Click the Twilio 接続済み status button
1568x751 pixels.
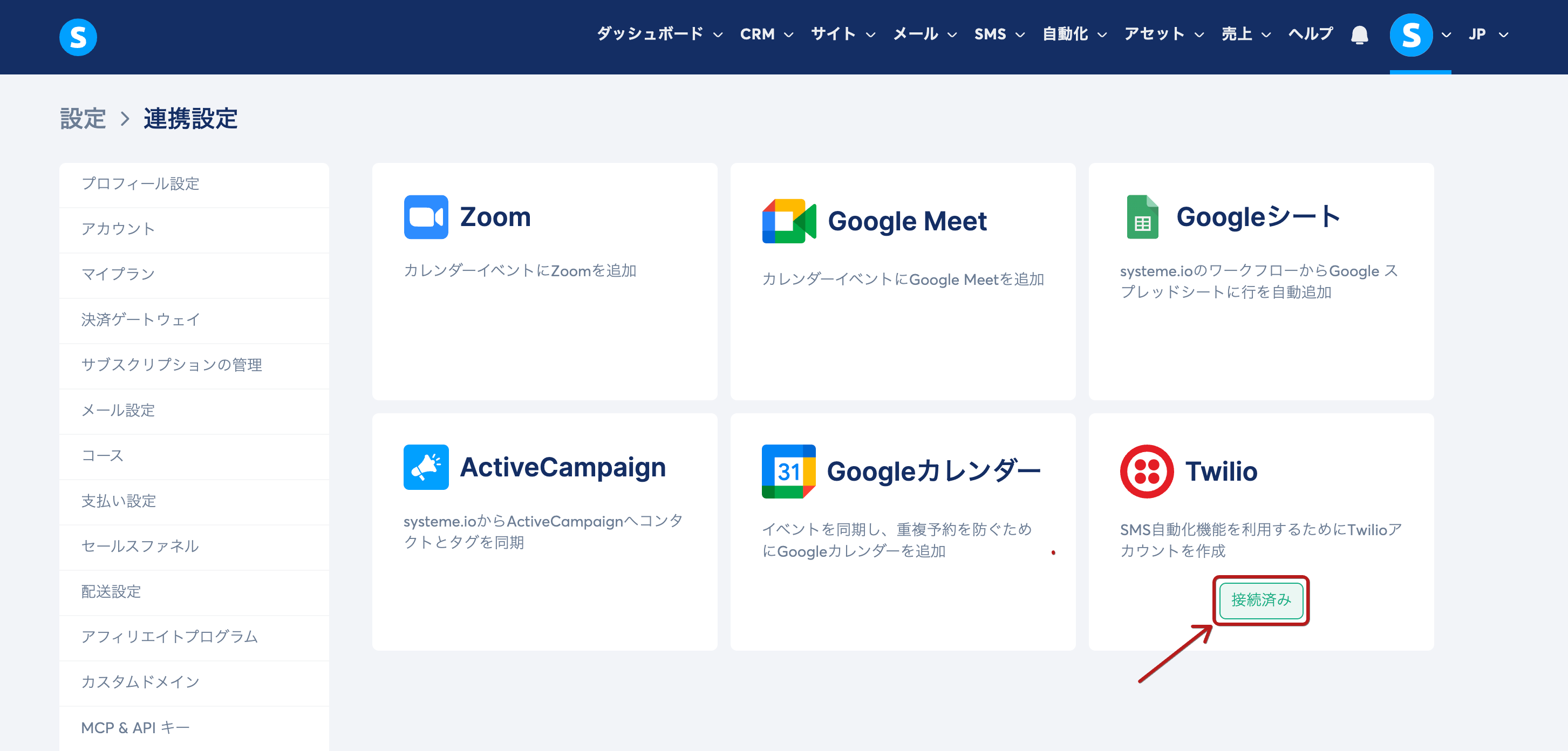click(1260, 600)
